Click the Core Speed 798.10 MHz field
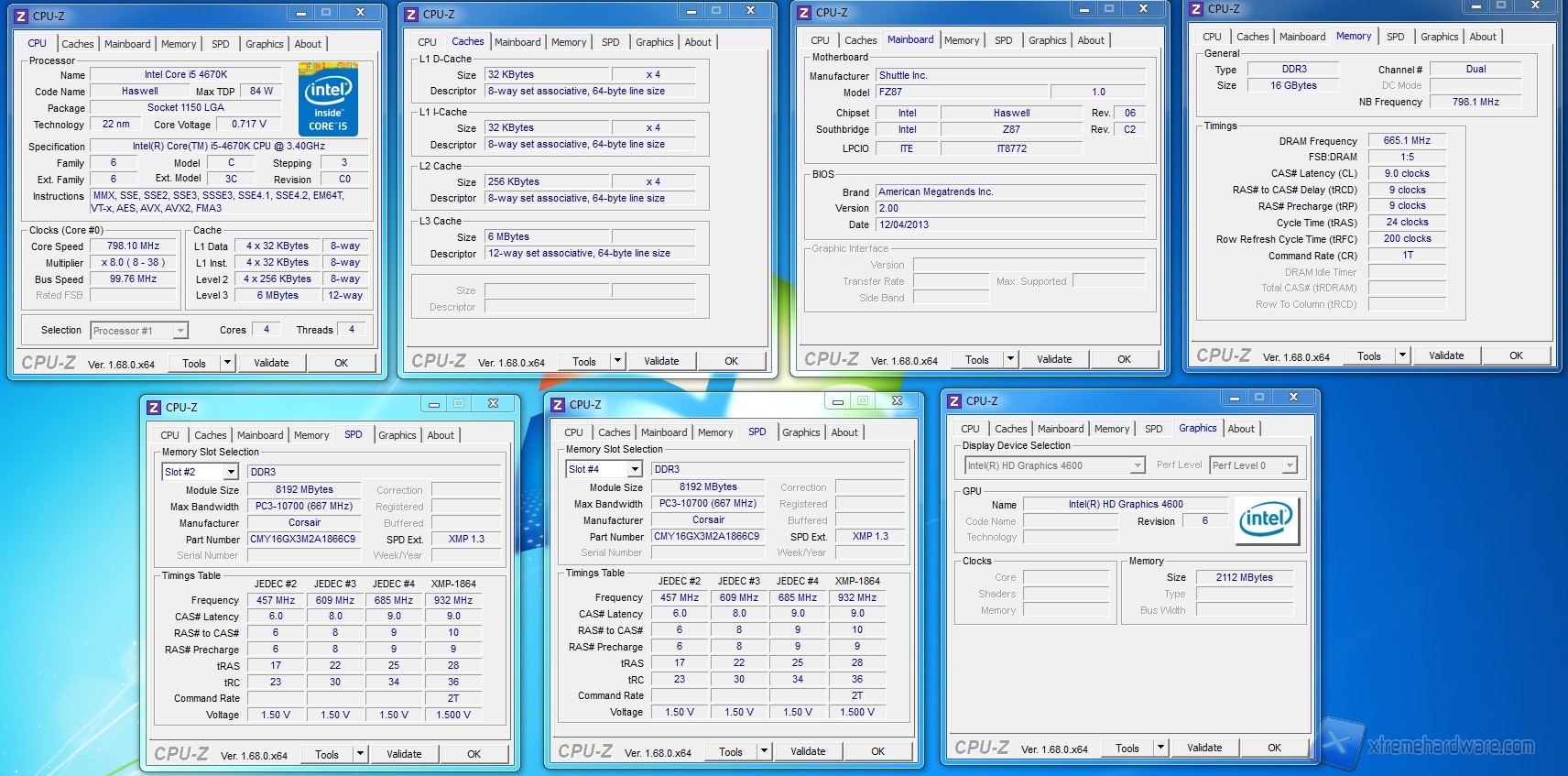This screenshot has width=1568, height=776. [133, 246]
